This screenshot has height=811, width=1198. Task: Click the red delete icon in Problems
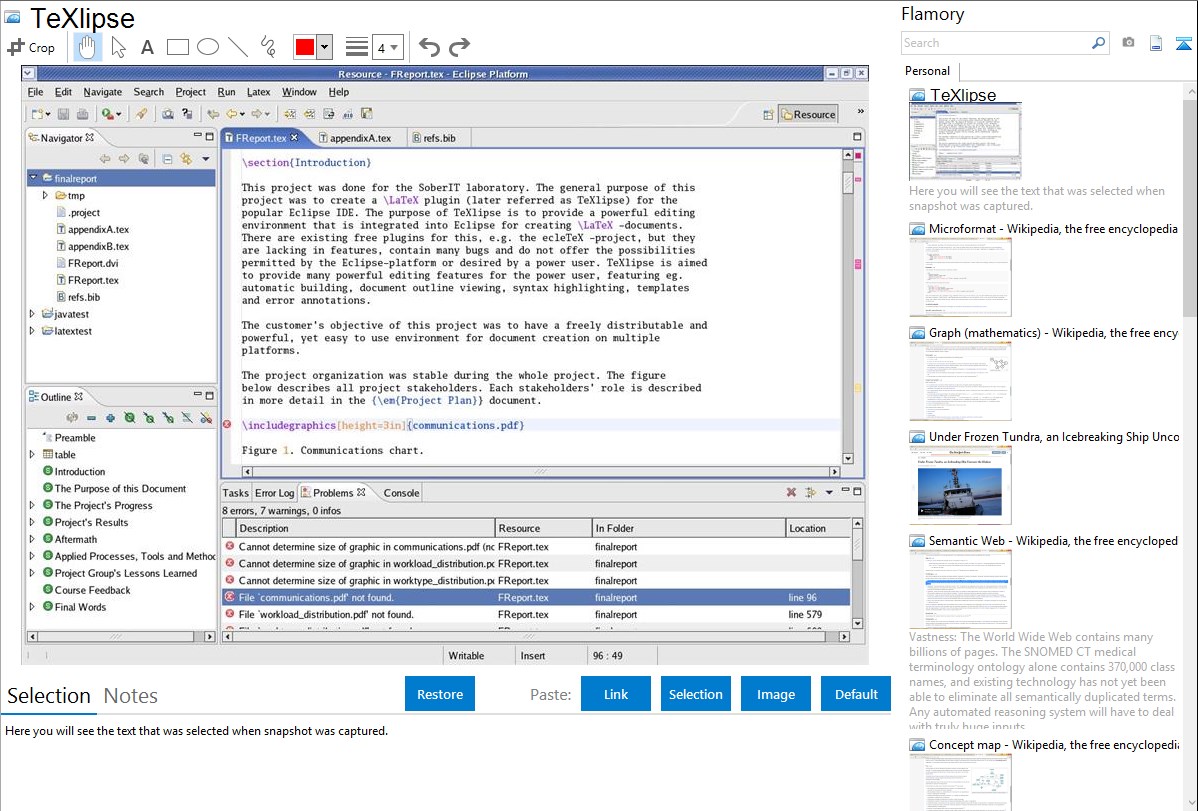tap(792, 492)
